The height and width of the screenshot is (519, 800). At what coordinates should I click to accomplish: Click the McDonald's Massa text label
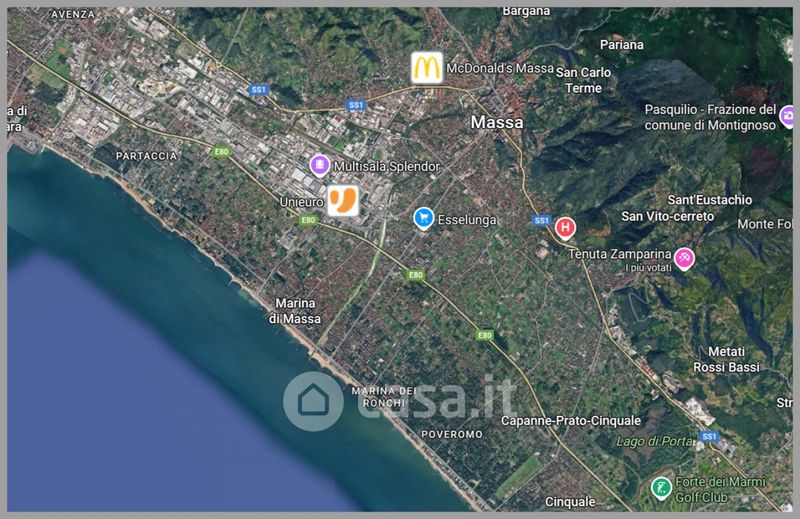500,68
